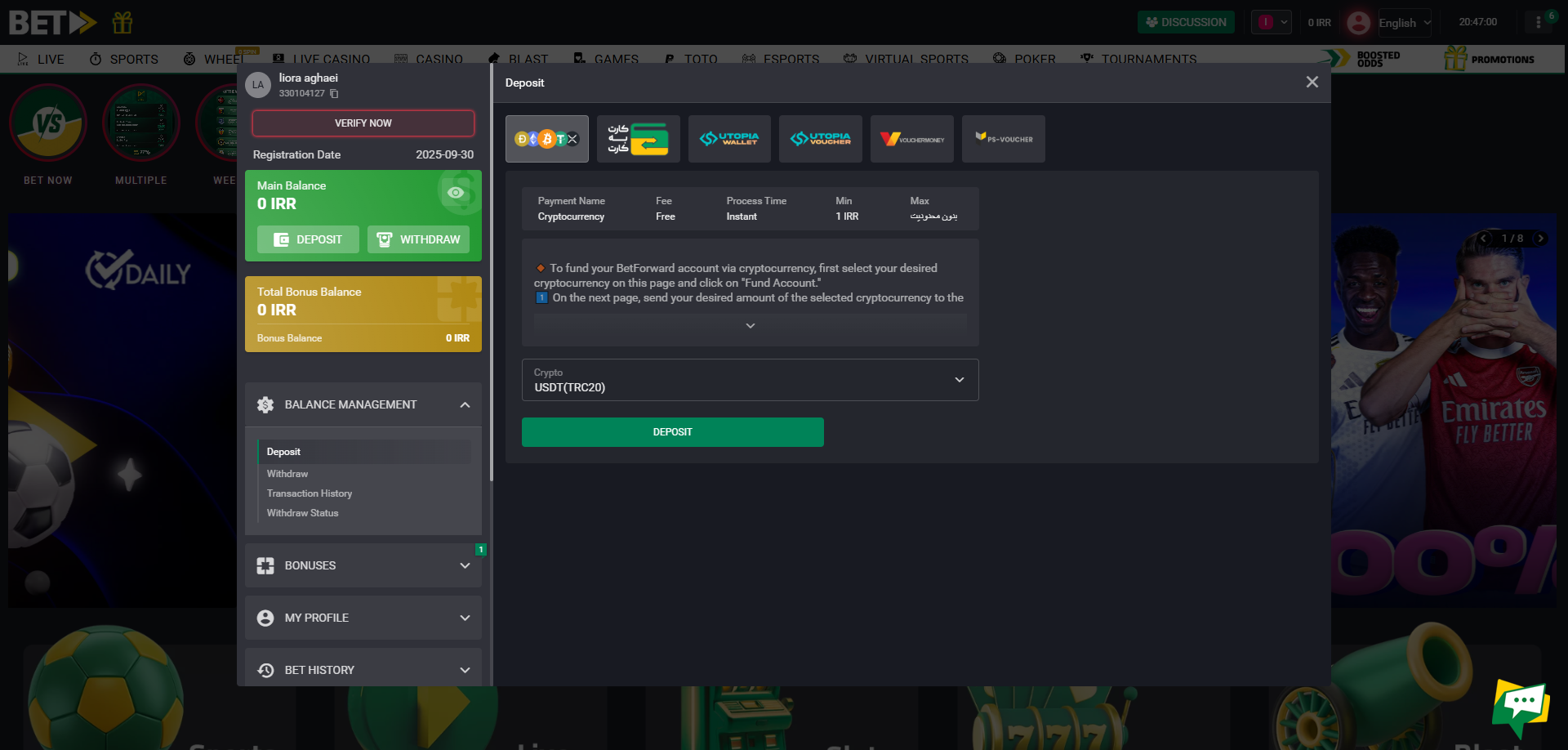
Task: Toggle main balance visibility eye
Action: point(456,193)
